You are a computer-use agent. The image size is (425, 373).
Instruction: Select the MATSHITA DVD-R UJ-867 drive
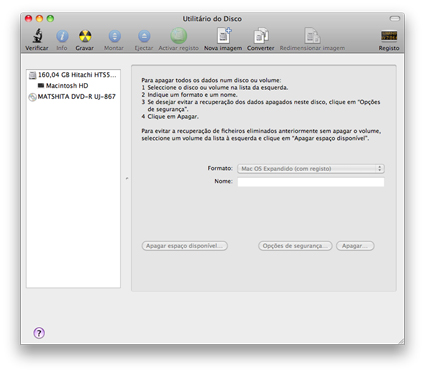pyautogui.click(x=73, y=97)
